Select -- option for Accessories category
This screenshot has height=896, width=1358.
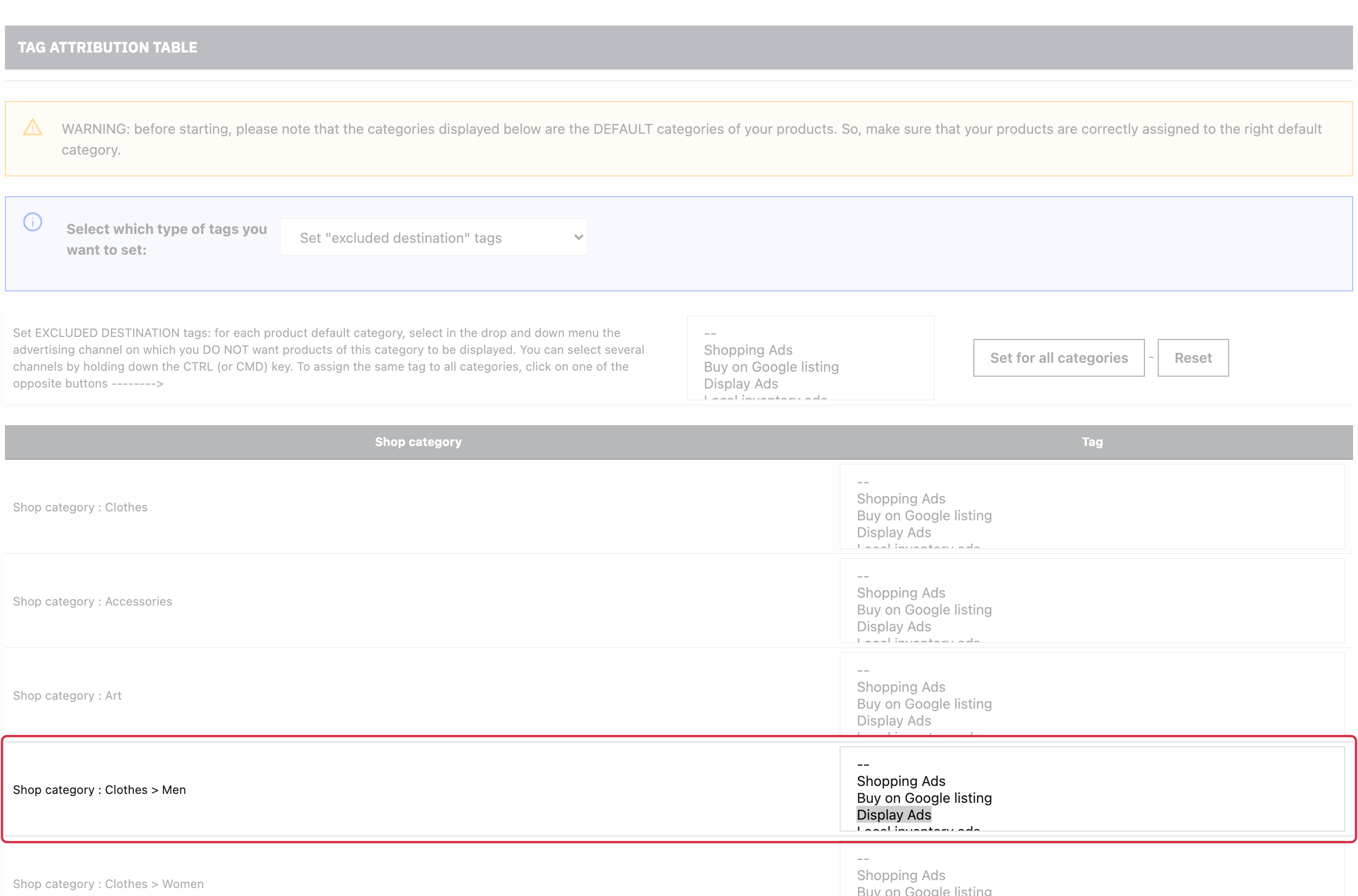[863, 576]
